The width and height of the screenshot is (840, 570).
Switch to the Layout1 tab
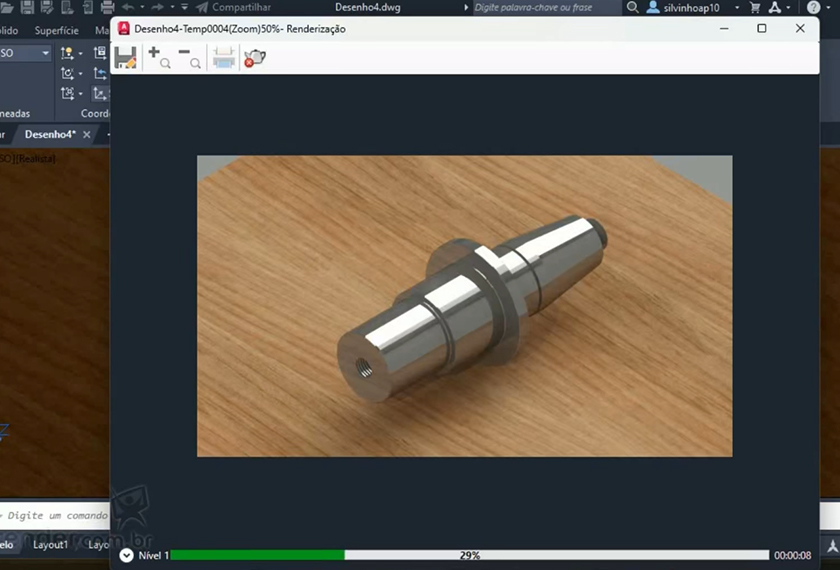(50, 545)
